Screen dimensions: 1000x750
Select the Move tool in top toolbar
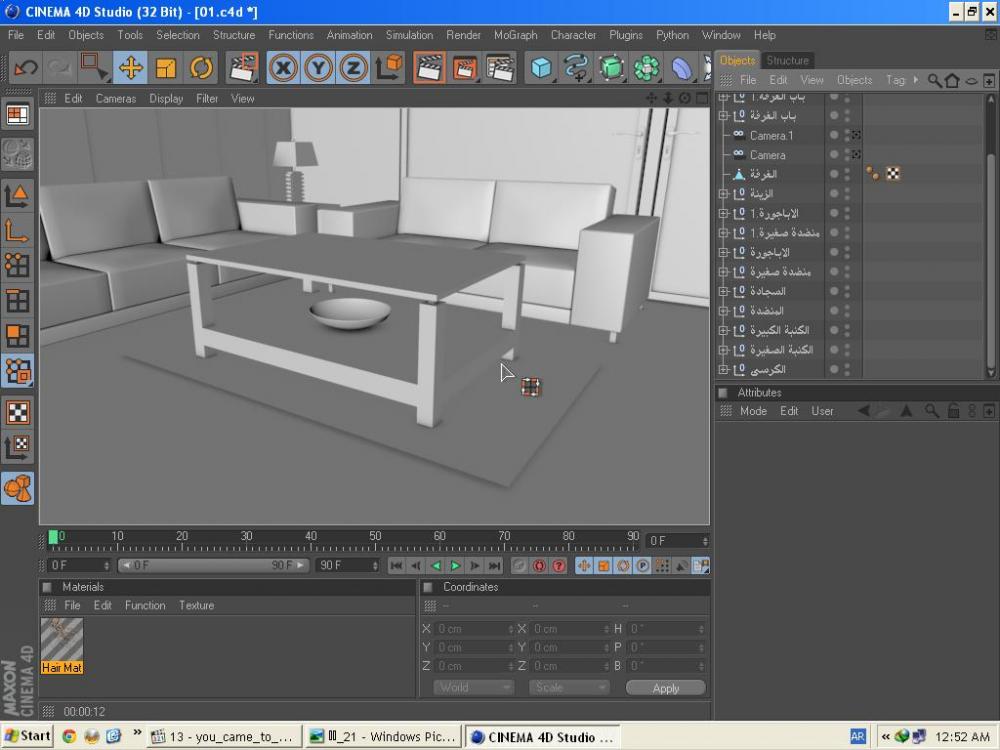pyautogui.click(x=131, y=68)
